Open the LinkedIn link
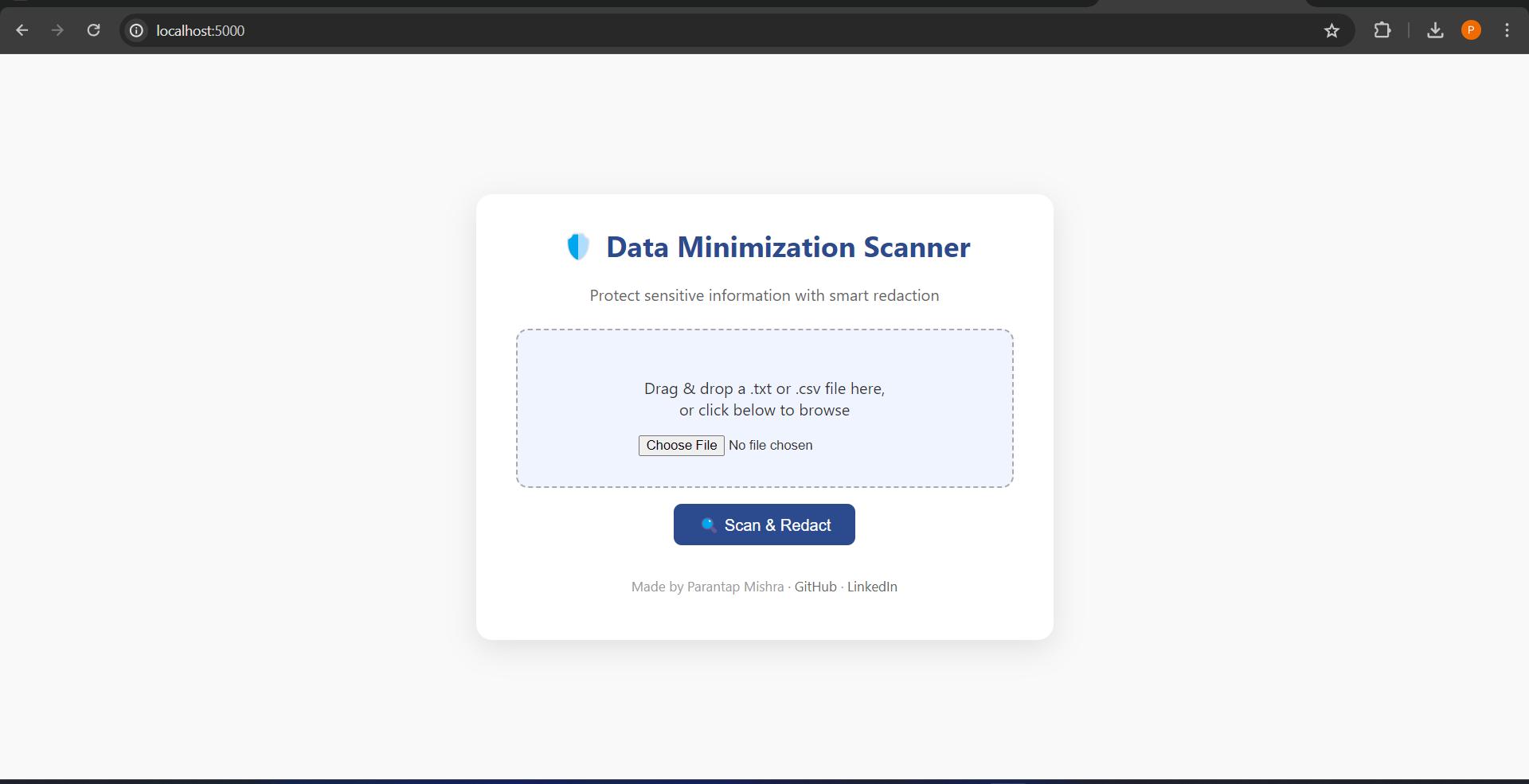This screenshot has height=784, width=1529. pyautogui.click(x=872, y=587)
